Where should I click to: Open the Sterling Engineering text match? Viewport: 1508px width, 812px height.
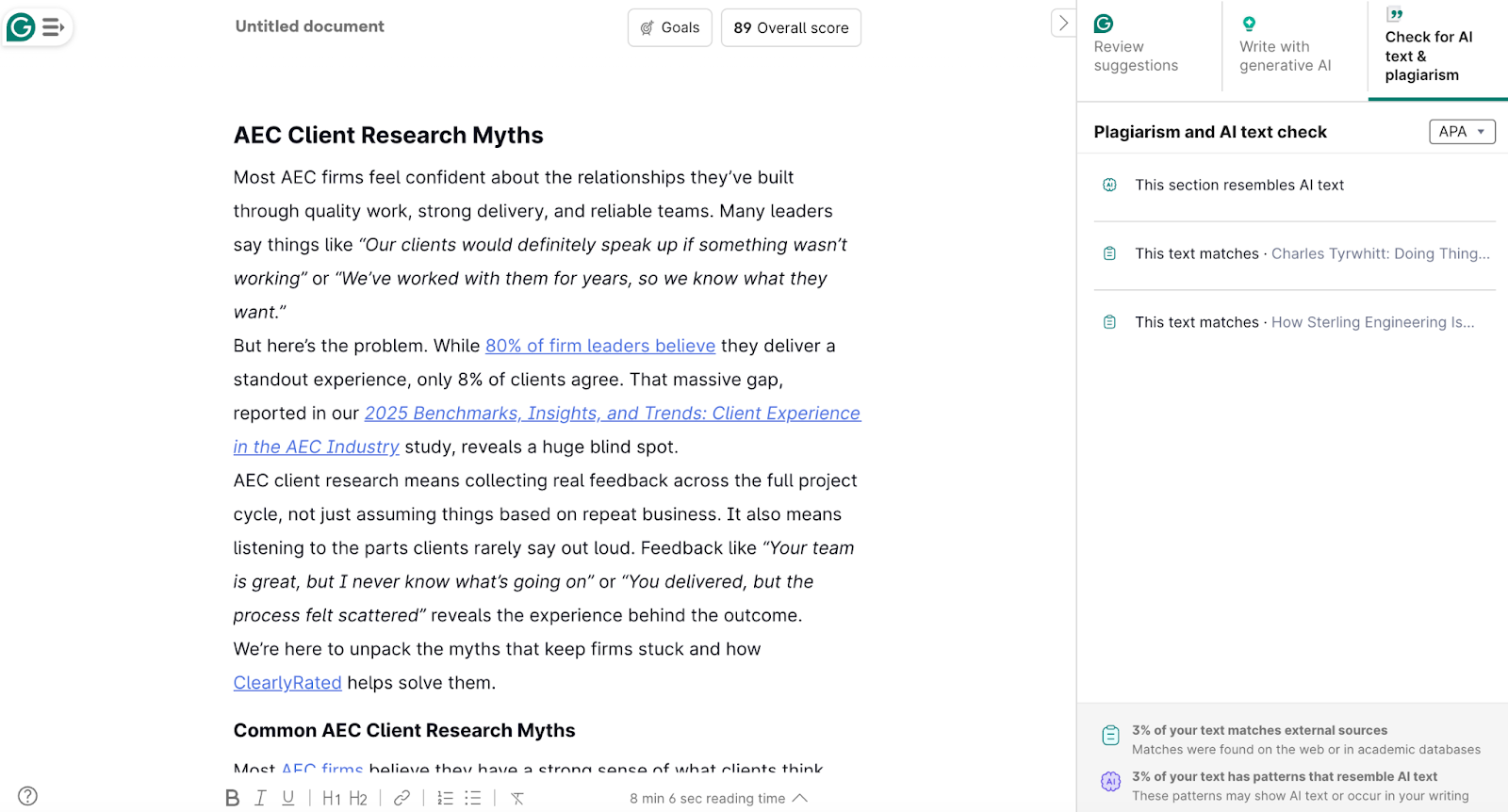point(1295,322)
